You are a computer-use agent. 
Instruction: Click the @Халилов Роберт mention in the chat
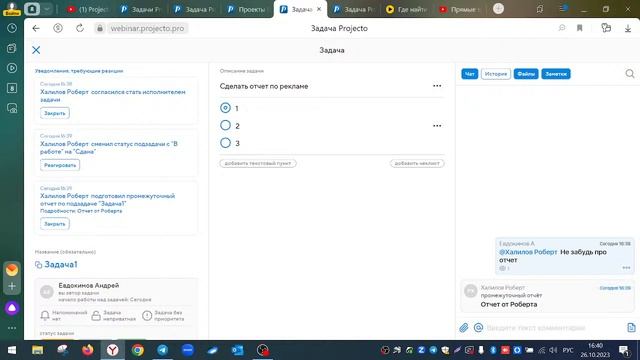528,252
